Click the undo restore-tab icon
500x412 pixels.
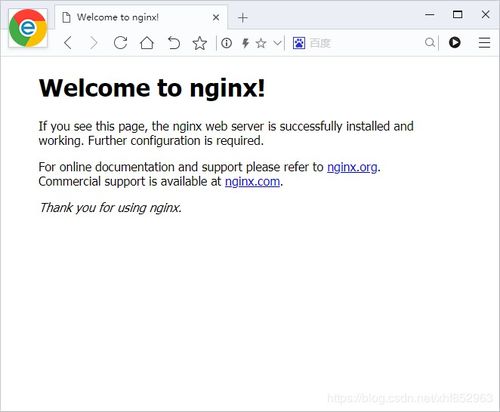click(174, 43)
